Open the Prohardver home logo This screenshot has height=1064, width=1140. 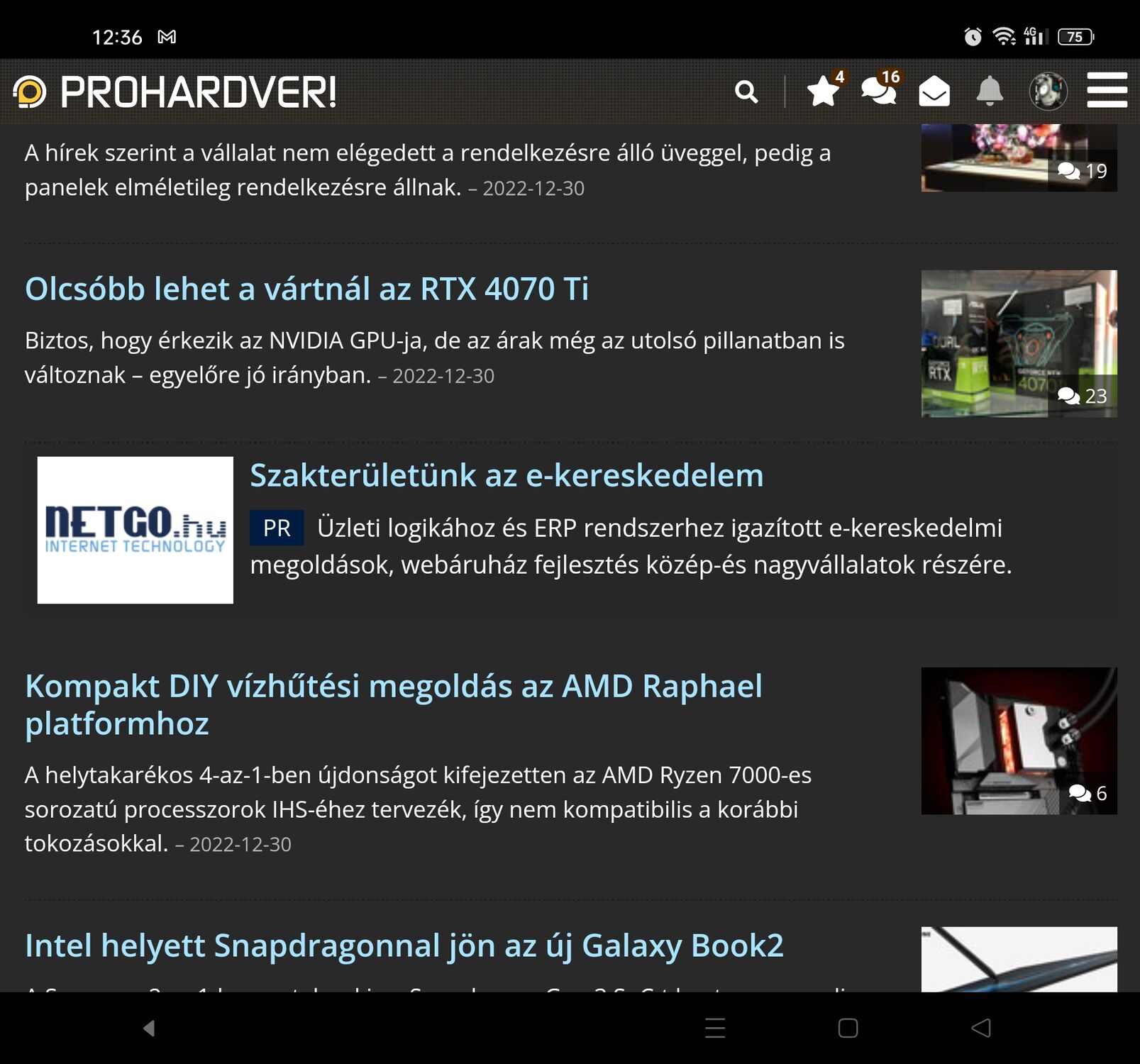coord(174,92)
